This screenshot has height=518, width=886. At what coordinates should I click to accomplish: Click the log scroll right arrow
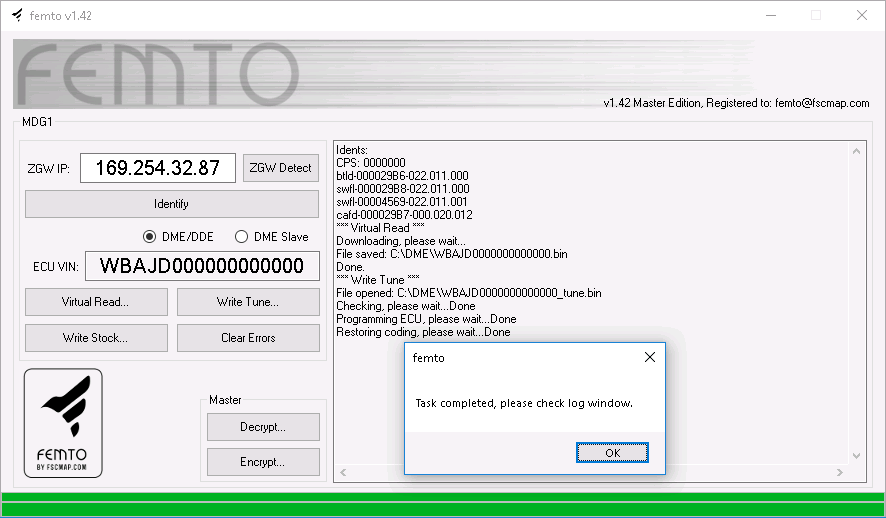[x=842, y=472]
